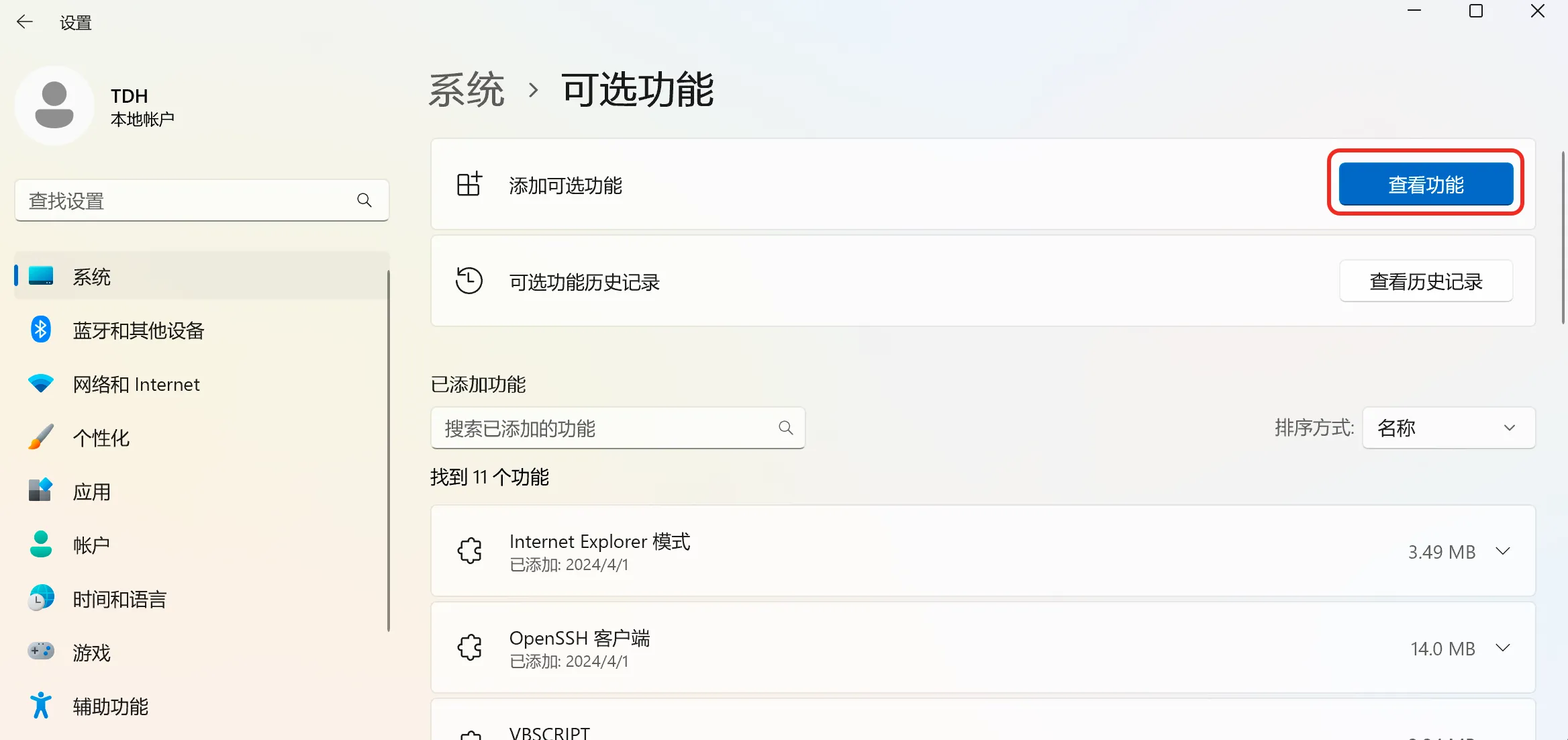1568x740 pixels.
Task: Click the search icon in 搜索已添加的功能
Action: [x=786, y=428]
